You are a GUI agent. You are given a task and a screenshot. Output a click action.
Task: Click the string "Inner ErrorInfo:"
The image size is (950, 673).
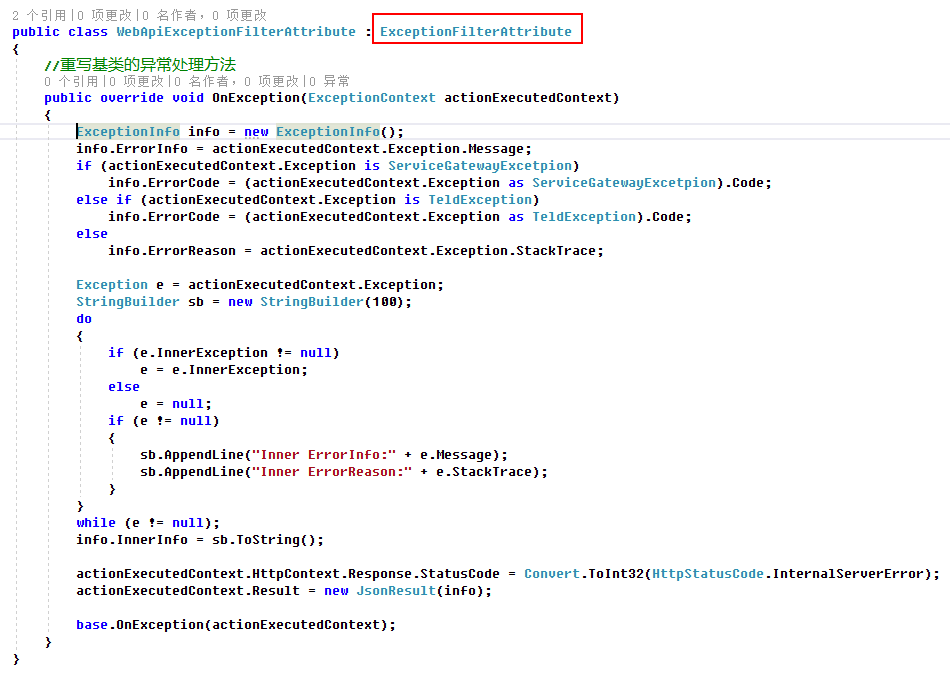pyautogui.click(x=324, y=455)
